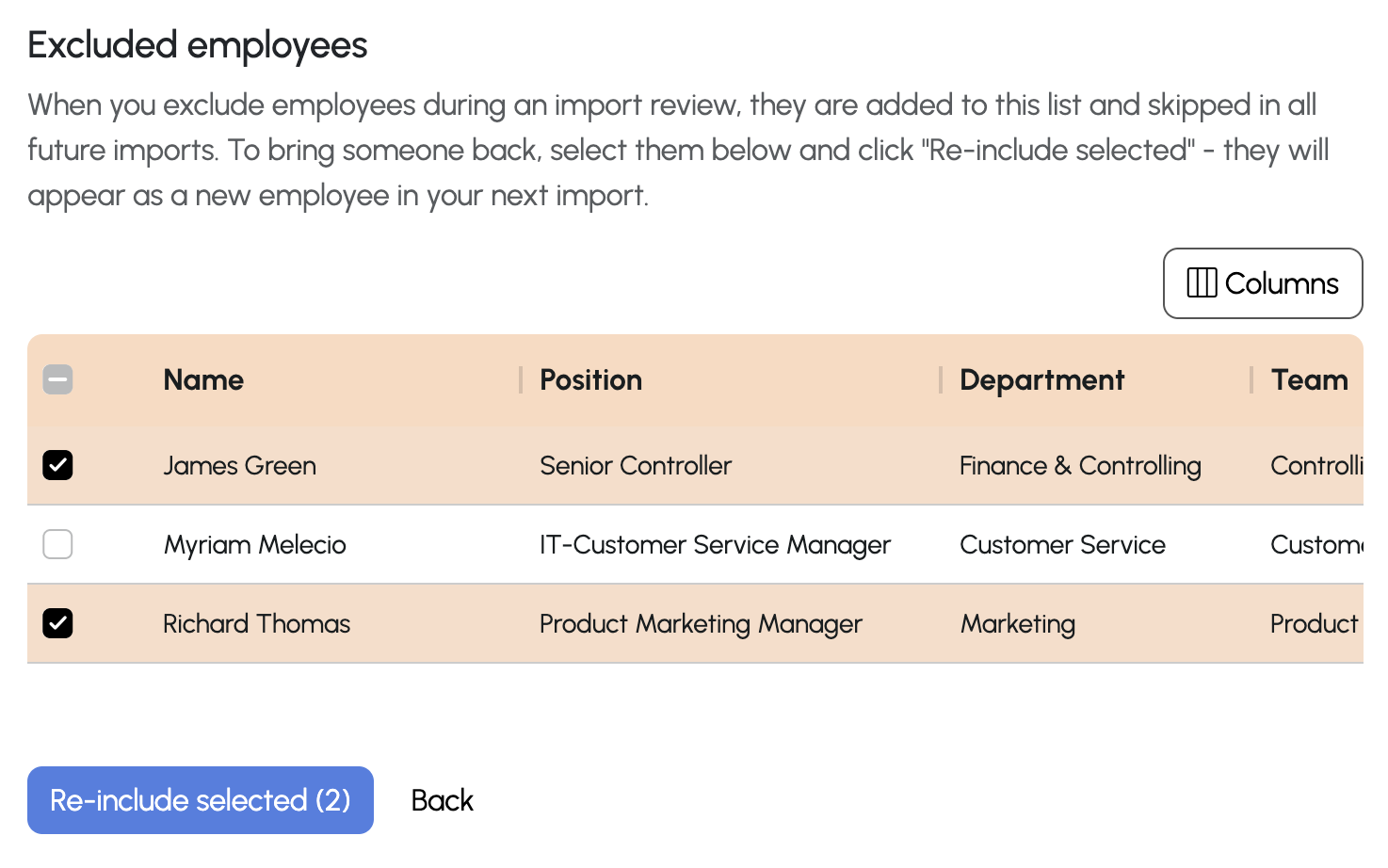
Task: Click the Finance & Controlling department cell
Action: tap(1080, 466)
